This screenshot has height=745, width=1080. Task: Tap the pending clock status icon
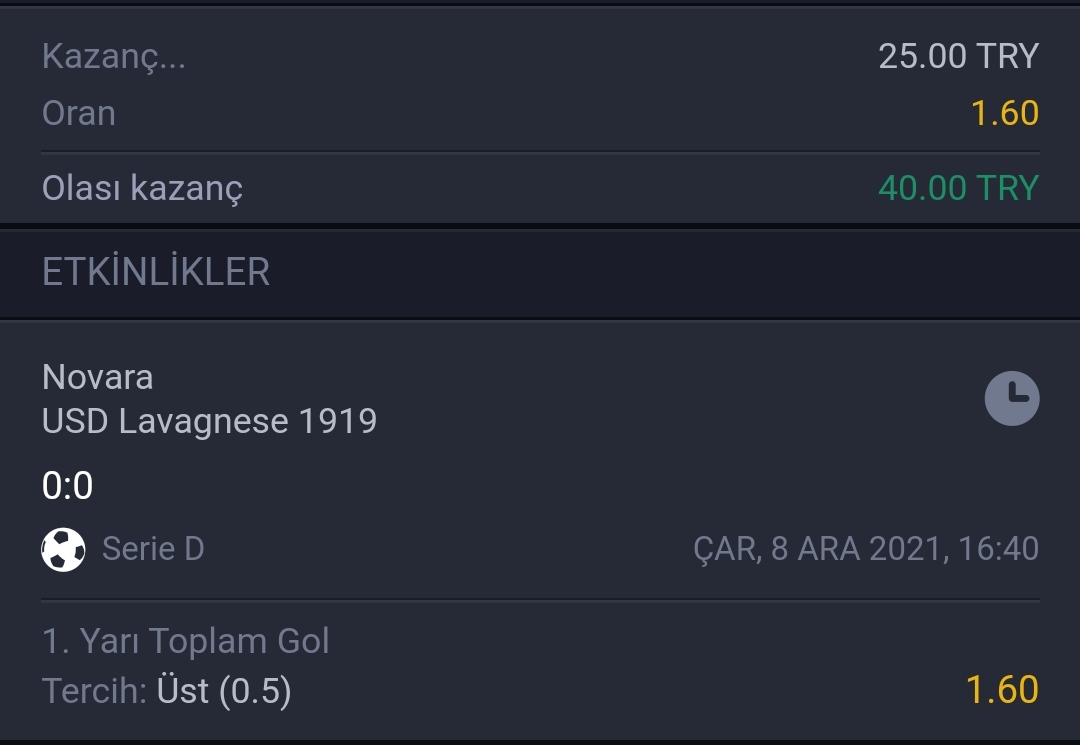pyautogui.click(x=1012, y=398)
